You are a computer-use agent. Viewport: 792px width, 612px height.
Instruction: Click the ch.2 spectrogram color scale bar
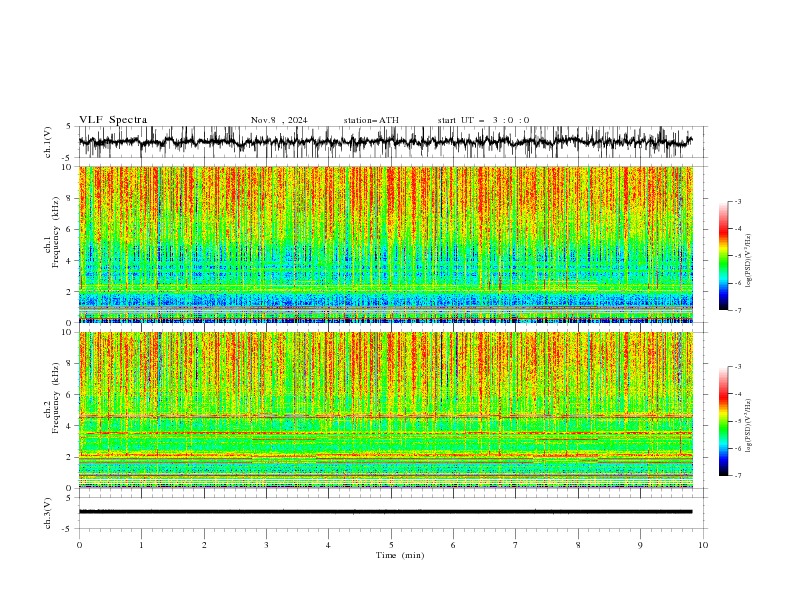723,421
